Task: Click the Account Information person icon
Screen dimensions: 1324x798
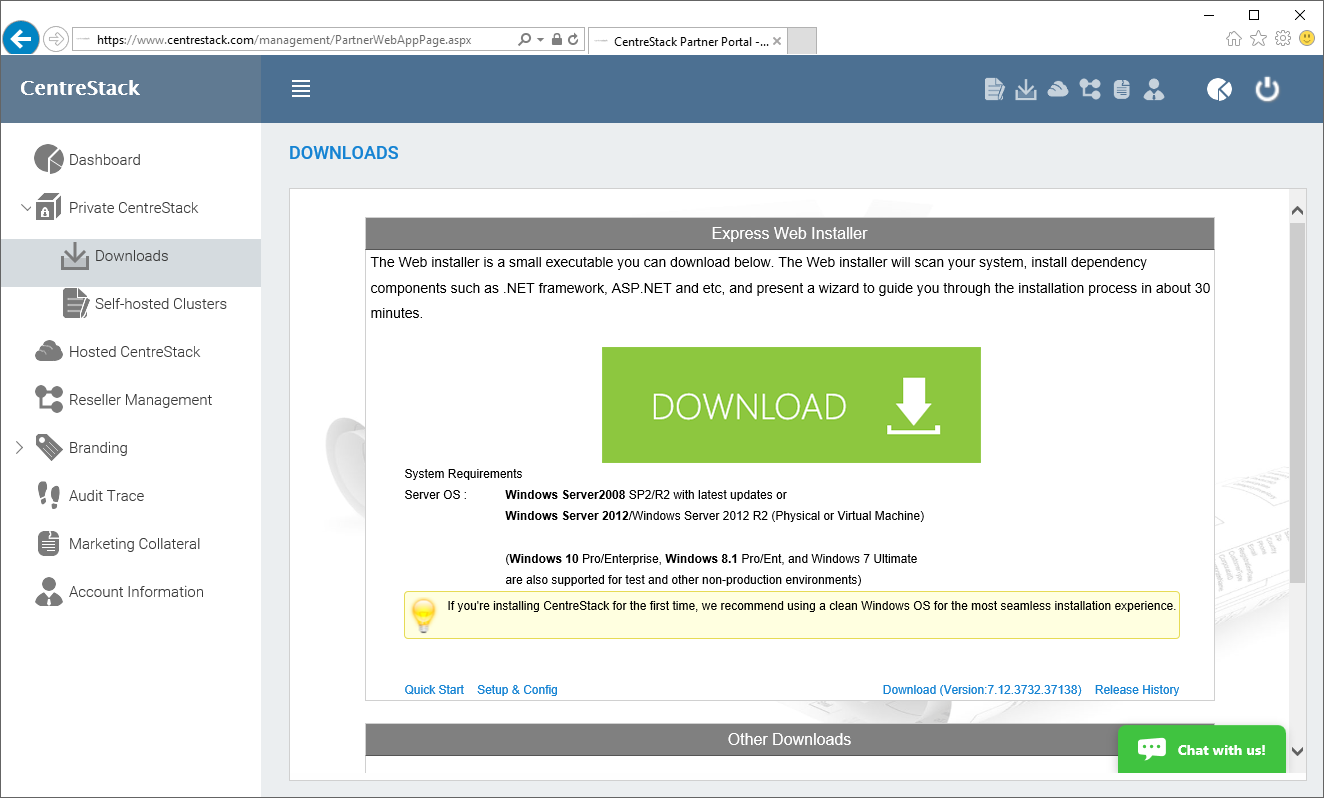Action: coord(48,591)
